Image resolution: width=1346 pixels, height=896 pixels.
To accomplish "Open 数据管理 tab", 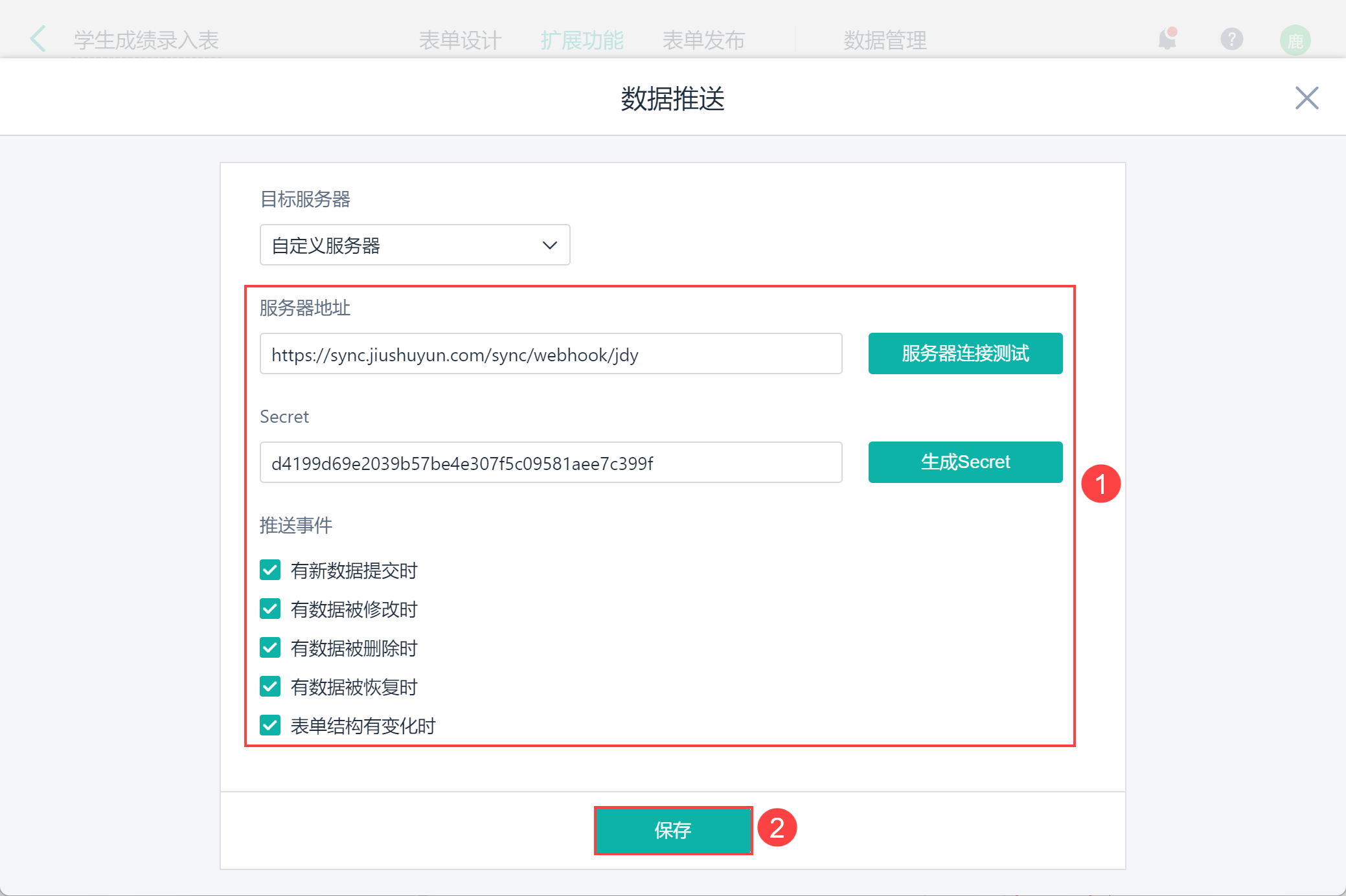I will coord(885,40).
